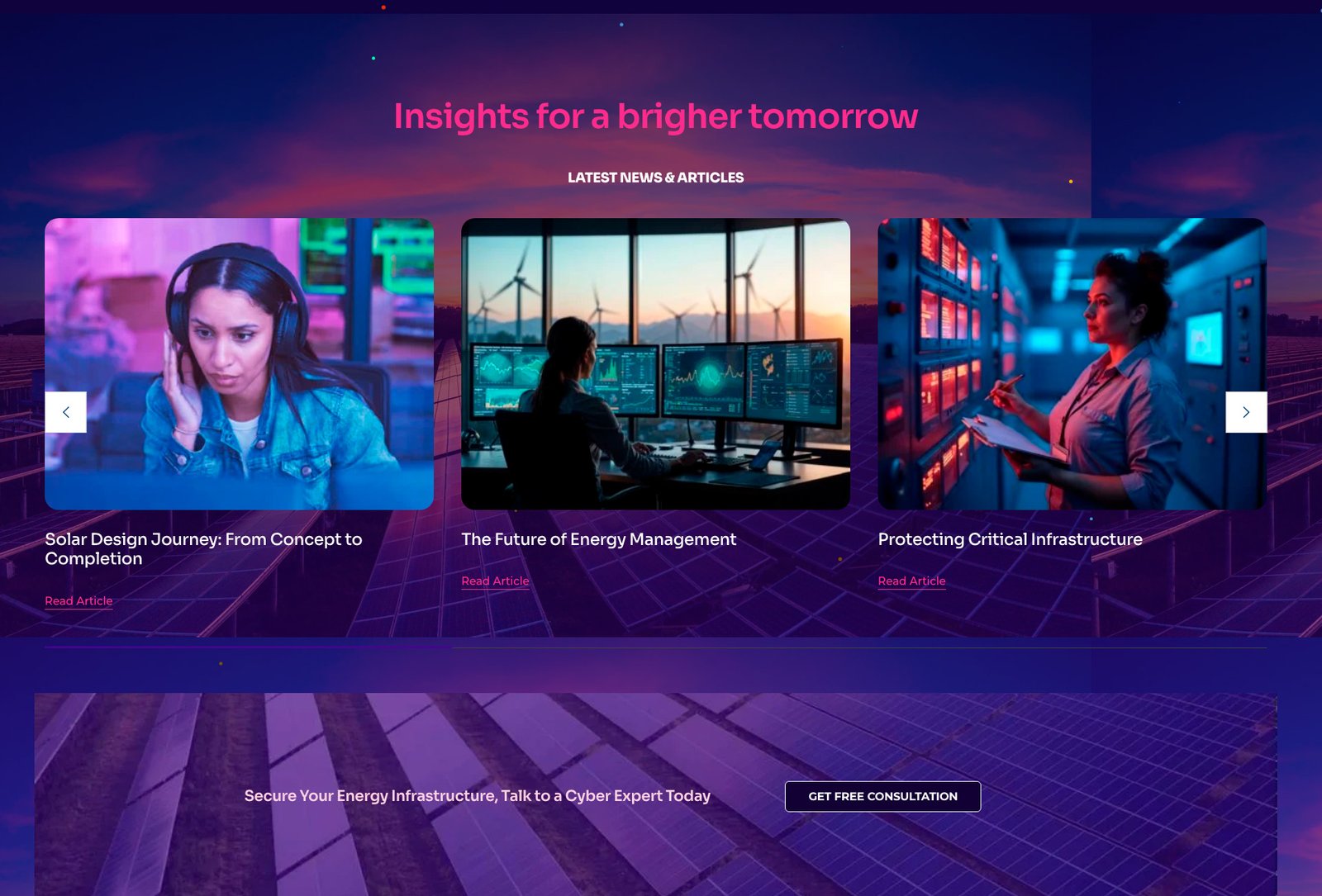The image size is (1322, 896).
Task: Follow Read Article under Future of Energy Management
Action: (x=495, y=581)
